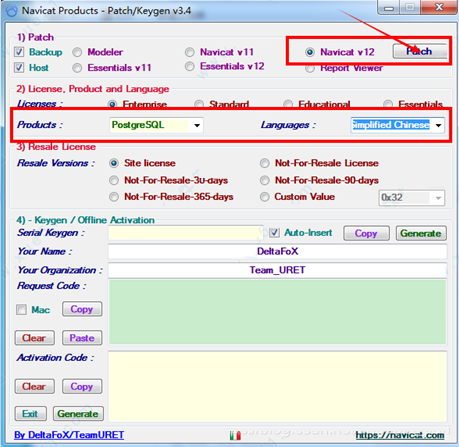Viewport: 459px width, 447px height.
Task: Click the Your Organization field with Team_URET
Action: [x=277, y=270]
